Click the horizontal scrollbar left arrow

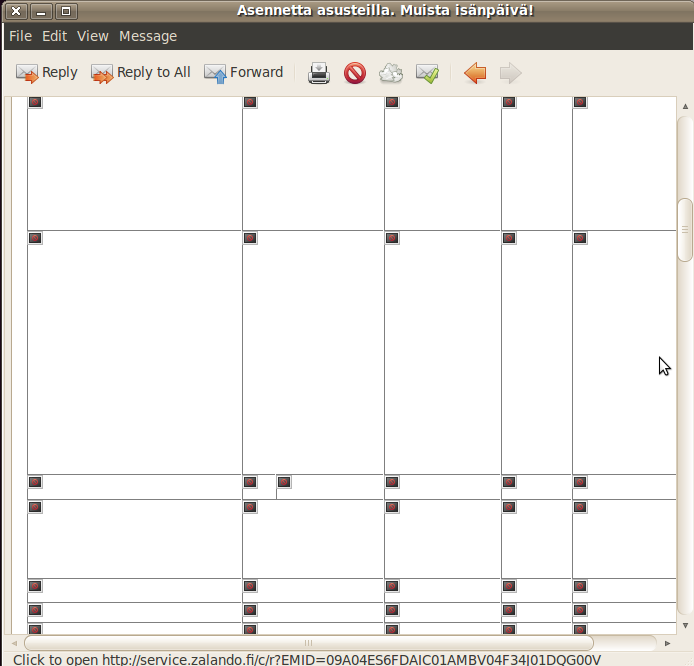pyautogui.click(x=14, y=643)
